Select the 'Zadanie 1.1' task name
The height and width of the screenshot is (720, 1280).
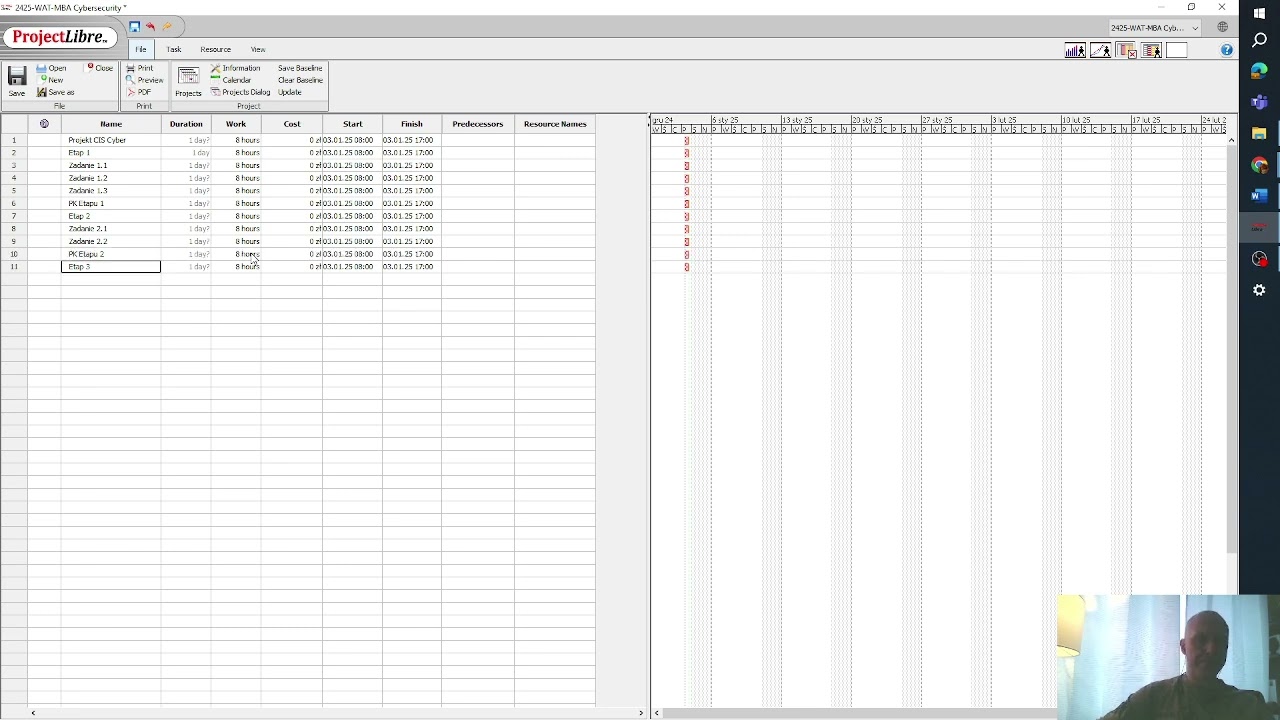point(88,165)
